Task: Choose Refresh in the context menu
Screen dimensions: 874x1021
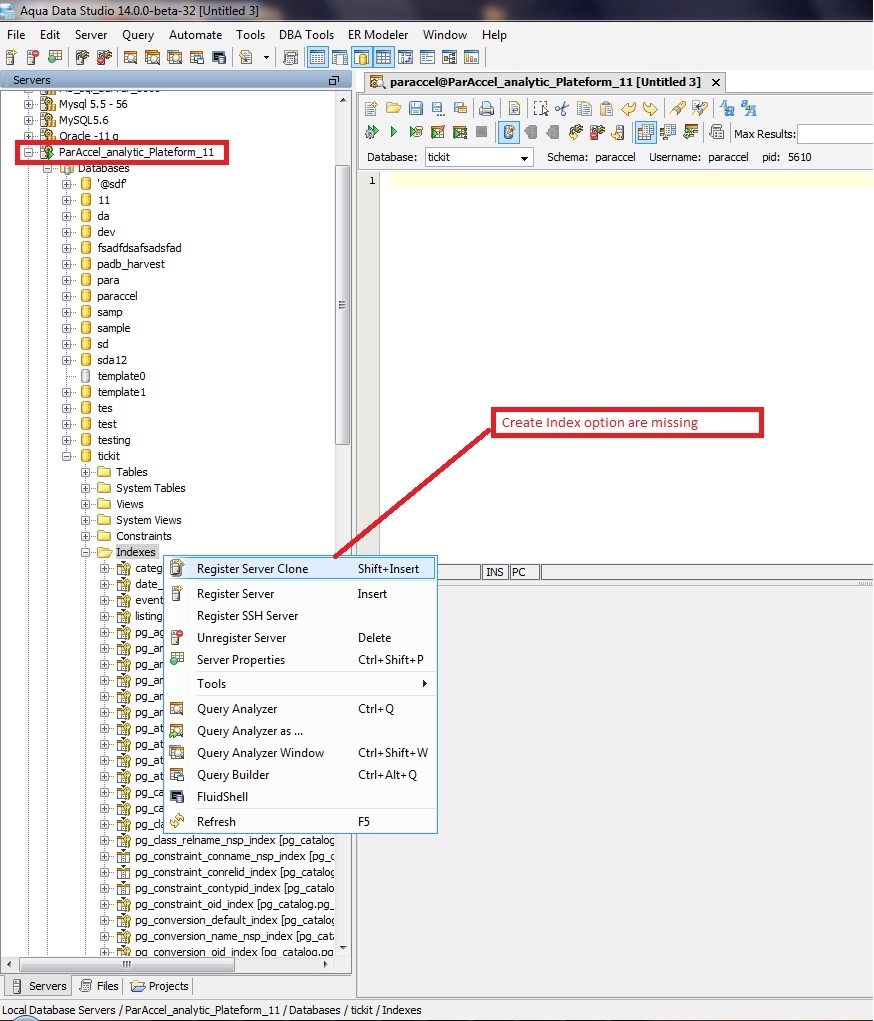Action: click(301, 822)
